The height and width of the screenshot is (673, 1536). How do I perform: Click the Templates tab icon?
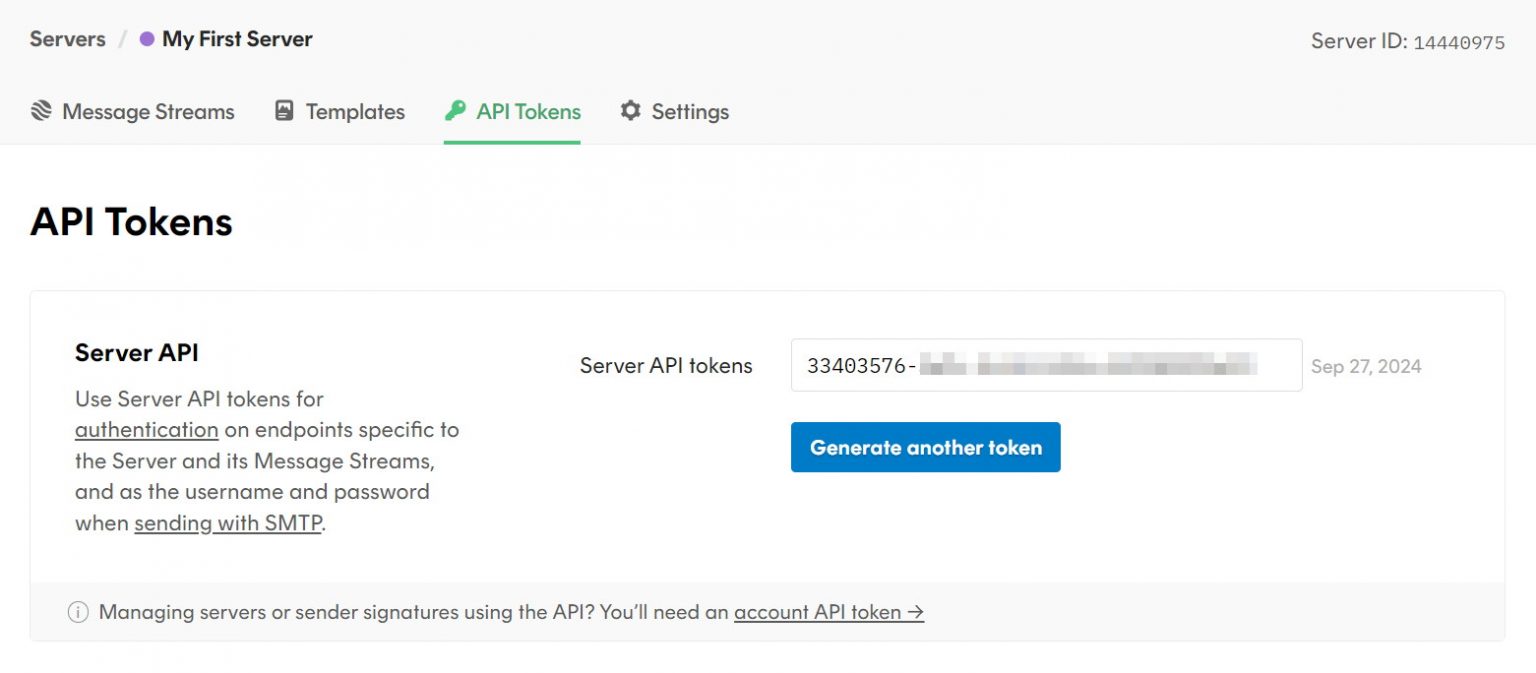click(x=284, y=111)
